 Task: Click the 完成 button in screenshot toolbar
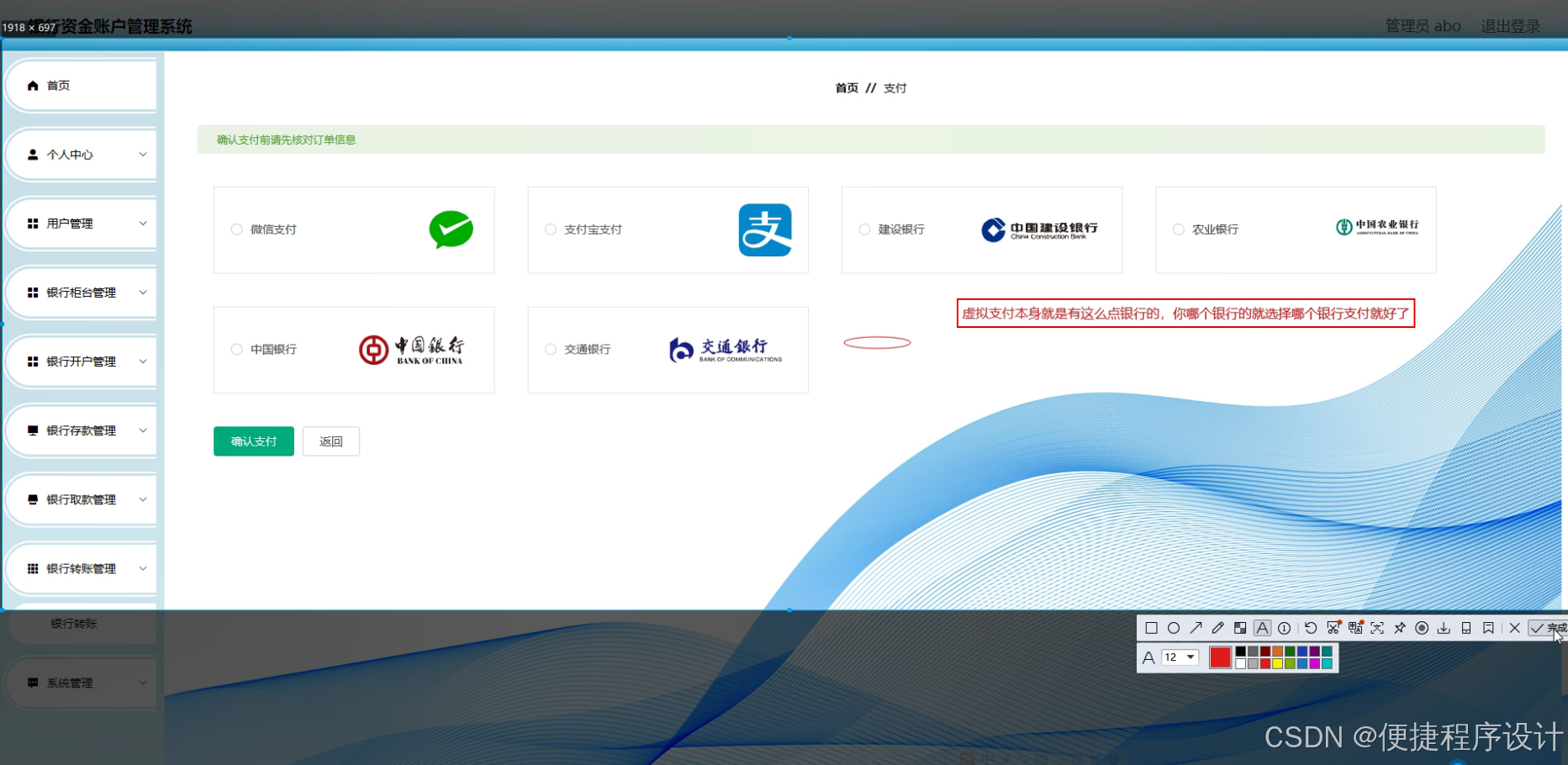(1548, 628)
